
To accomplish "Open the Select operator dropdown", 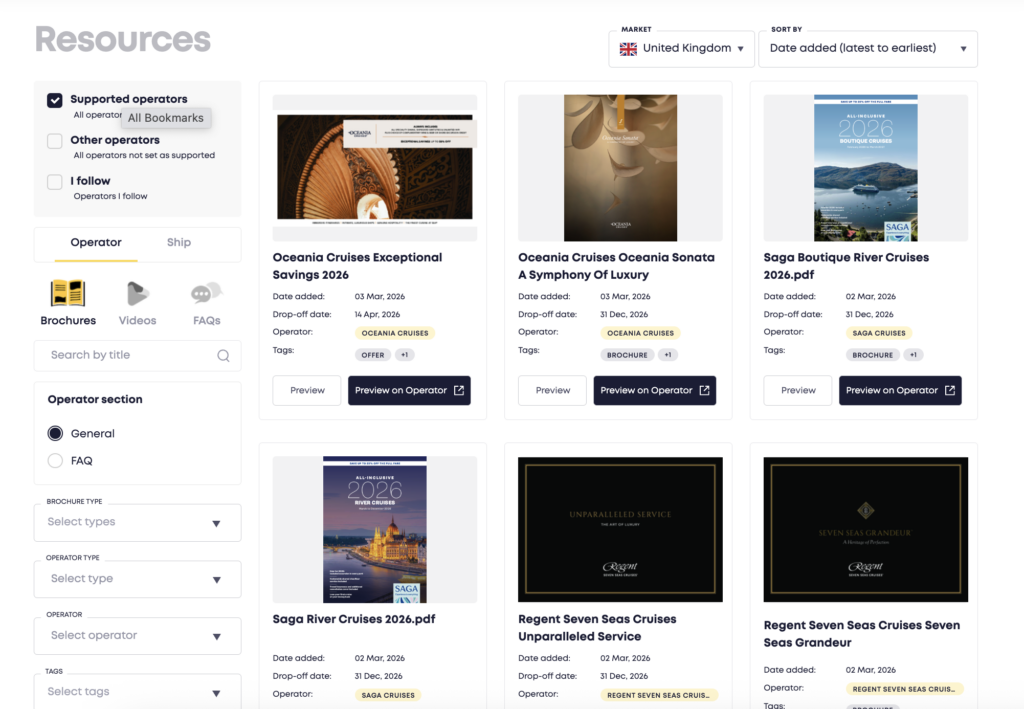I will coord(138,636).
